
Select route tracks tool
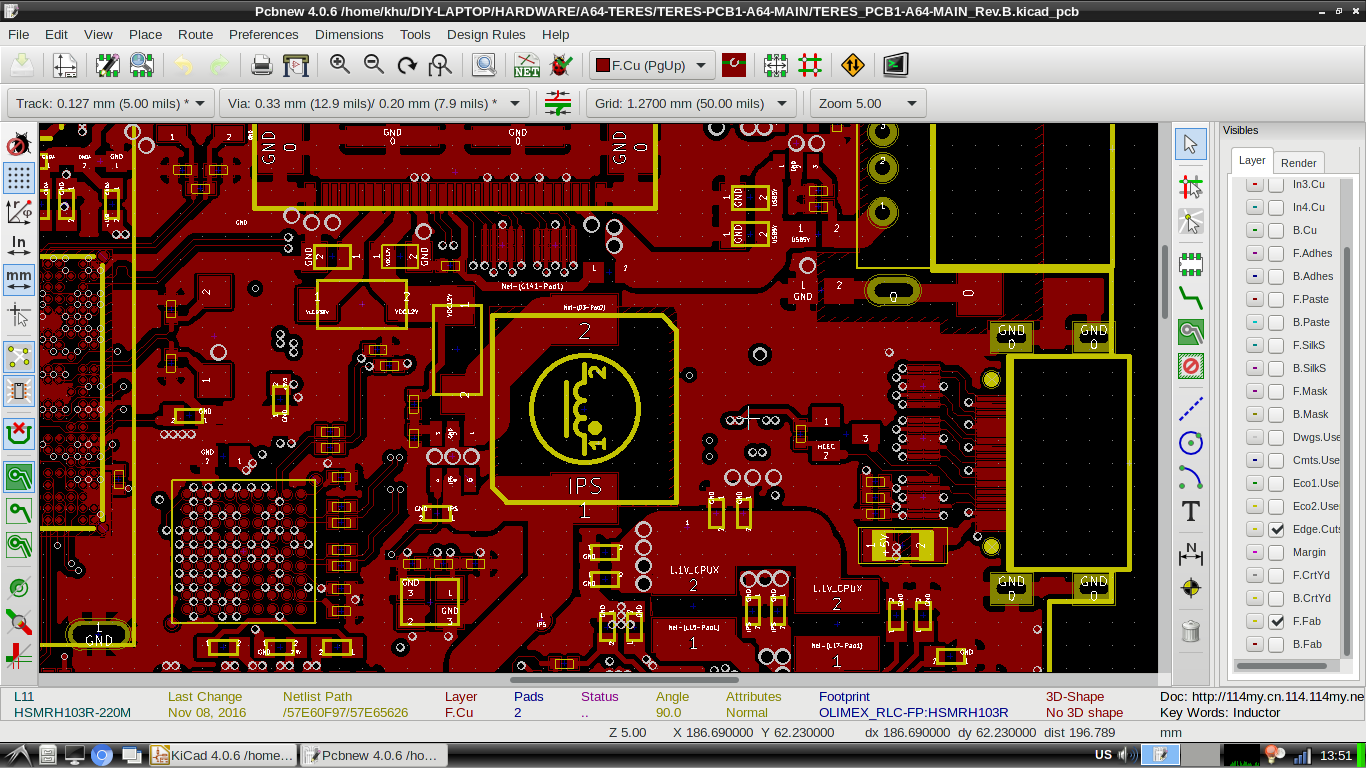coord(1190,297)
